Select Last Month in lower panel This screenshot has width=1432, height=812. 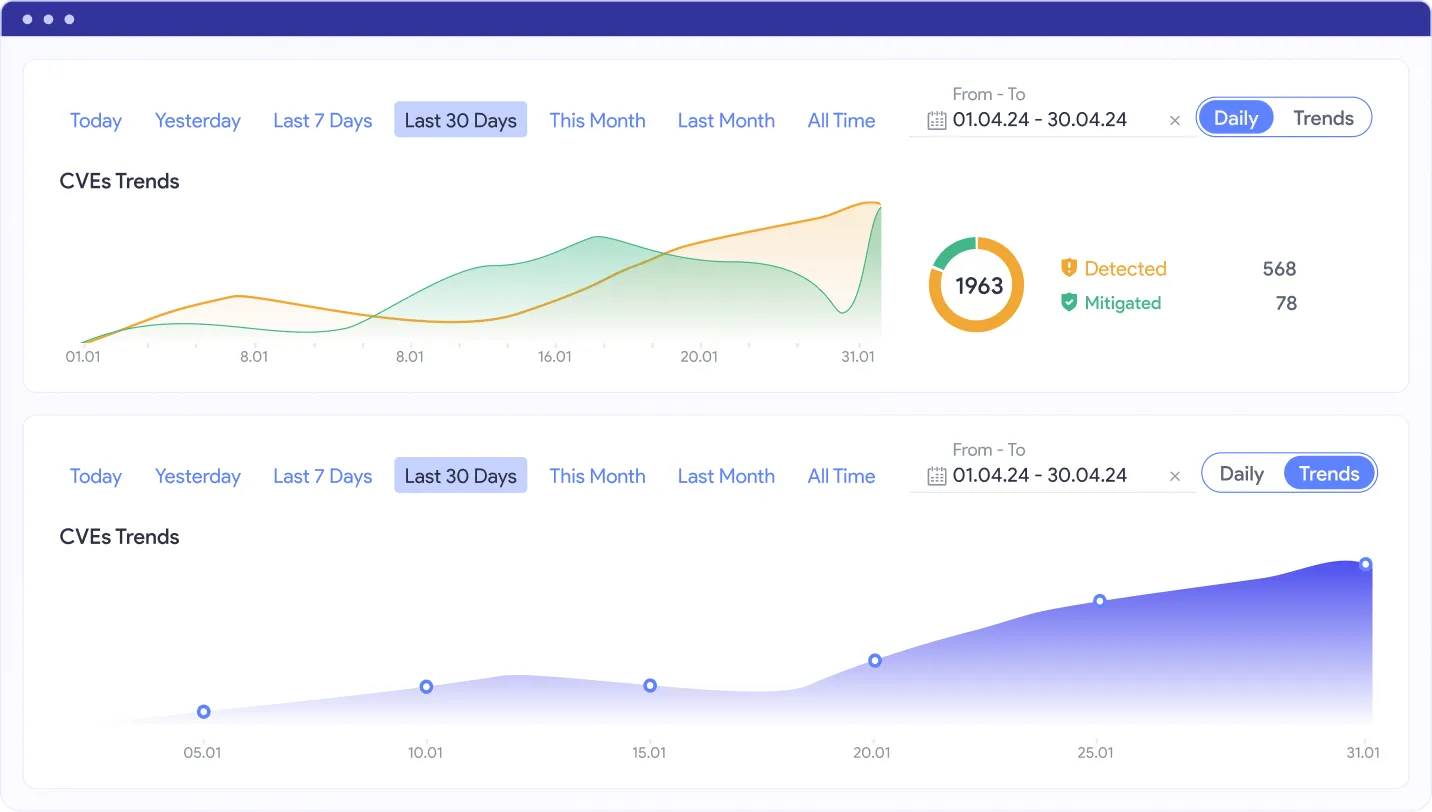(x=727, y=477)
